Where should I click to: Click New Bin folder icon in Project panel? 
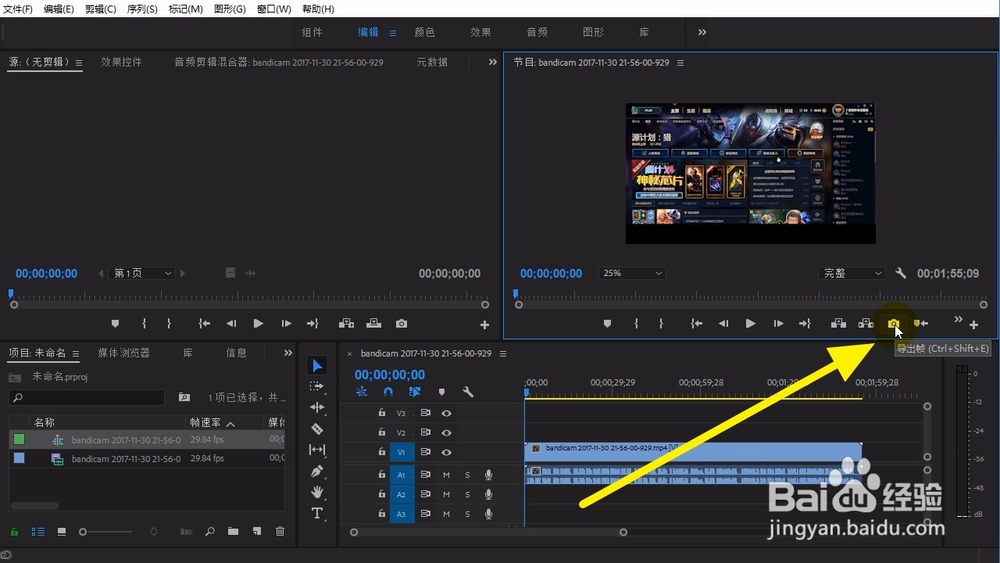point(233,531)
